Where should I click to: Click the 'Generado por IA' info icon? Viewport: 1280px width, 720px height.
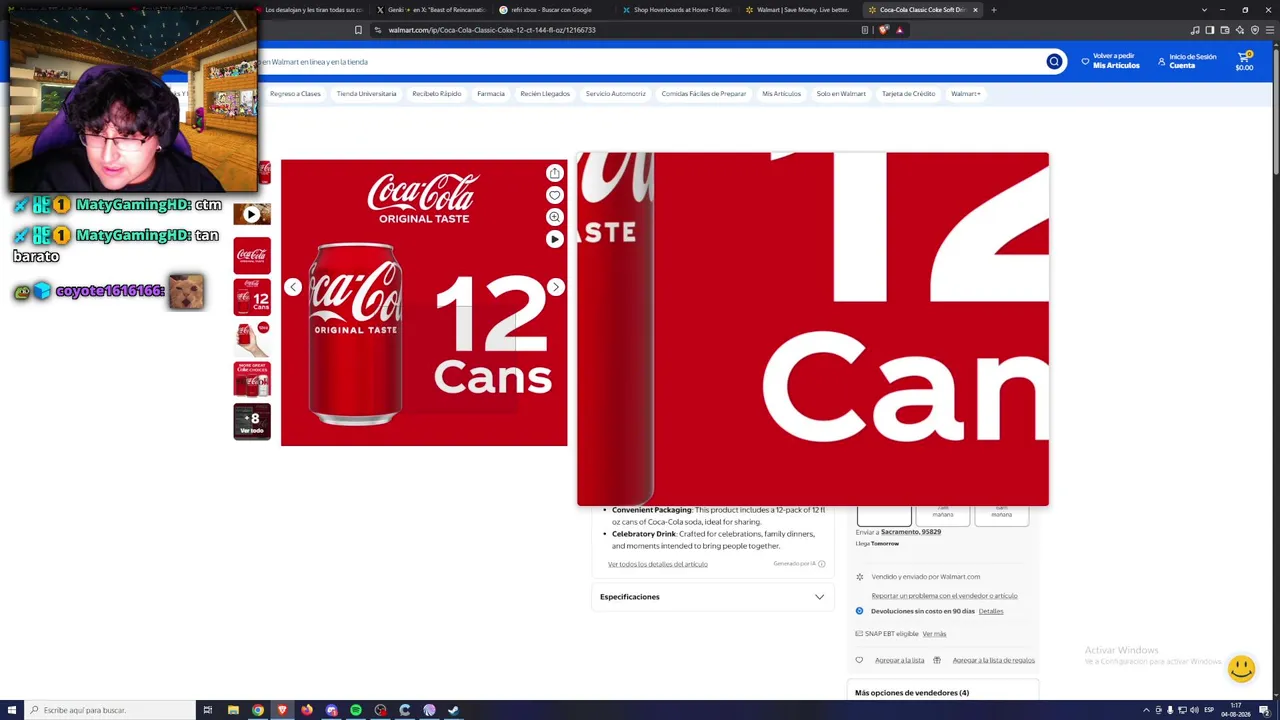[x=822, y=564]
